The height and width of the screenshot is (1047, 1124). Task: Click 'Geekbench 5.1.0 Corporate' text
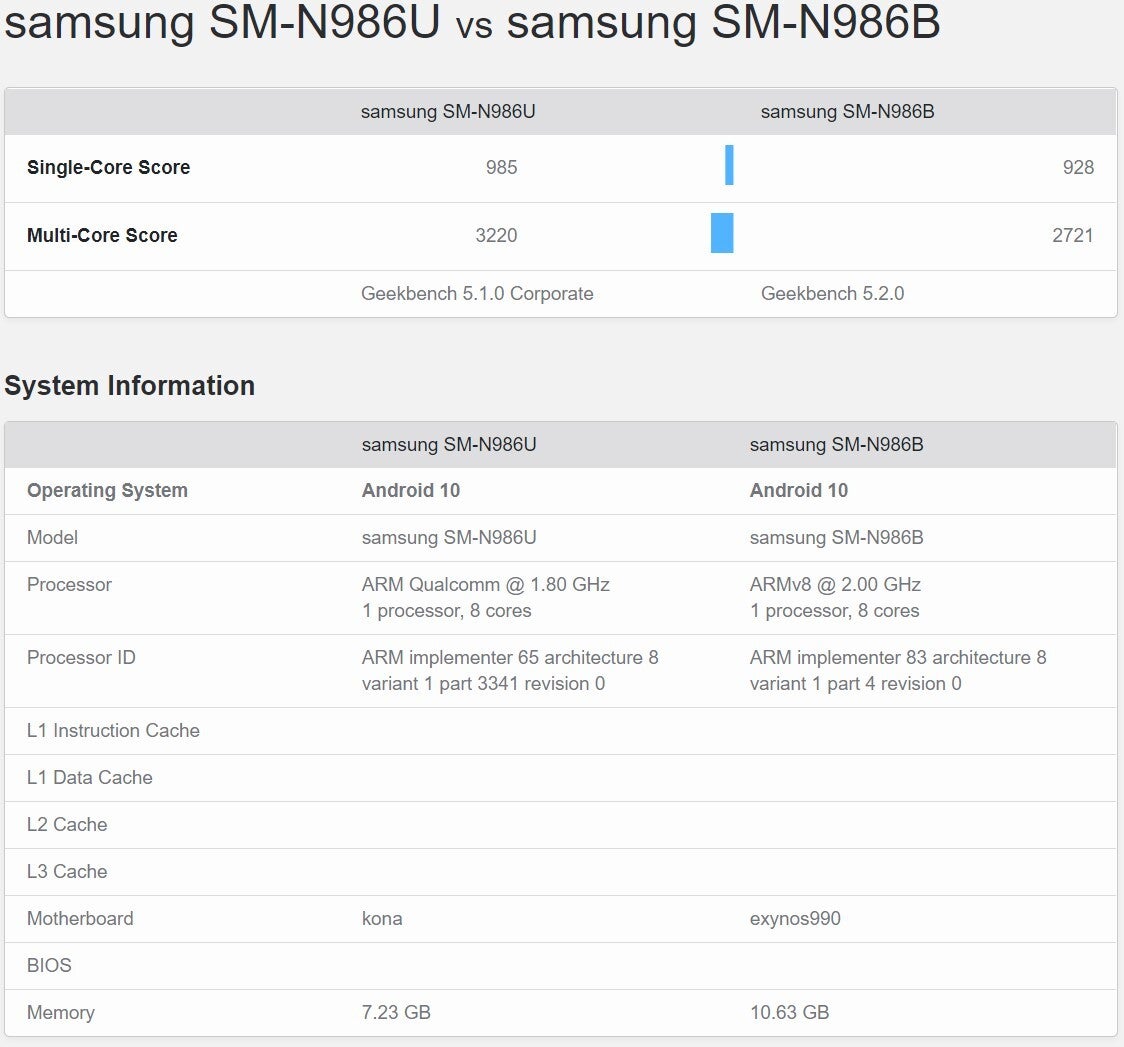(477, 294)
